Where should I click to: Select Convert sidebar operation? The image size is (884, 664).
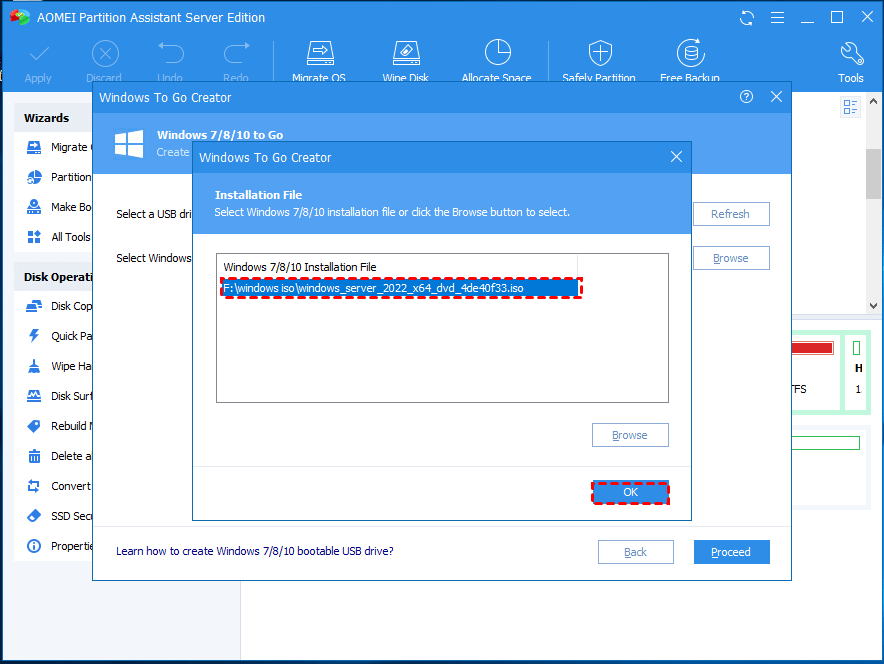click(59, 486)
